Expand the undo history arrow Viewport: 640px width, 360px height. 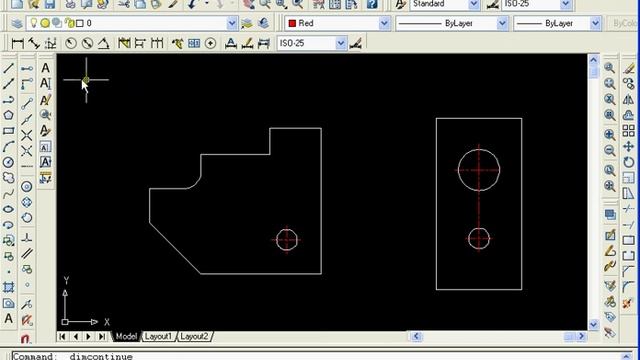tap(207, 4)
